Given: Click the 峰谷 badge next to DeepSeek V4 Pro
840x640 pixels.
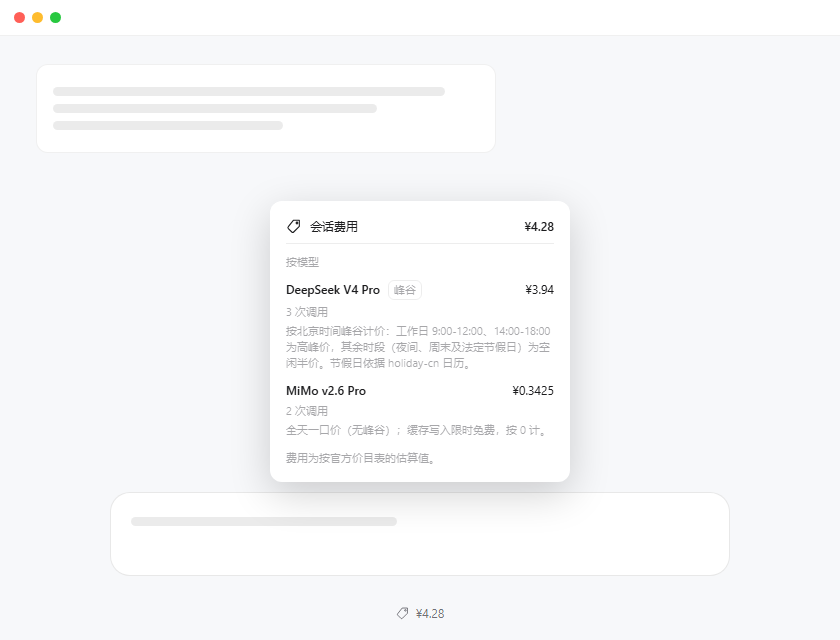Looking at the screenshot, I should 404,290.
